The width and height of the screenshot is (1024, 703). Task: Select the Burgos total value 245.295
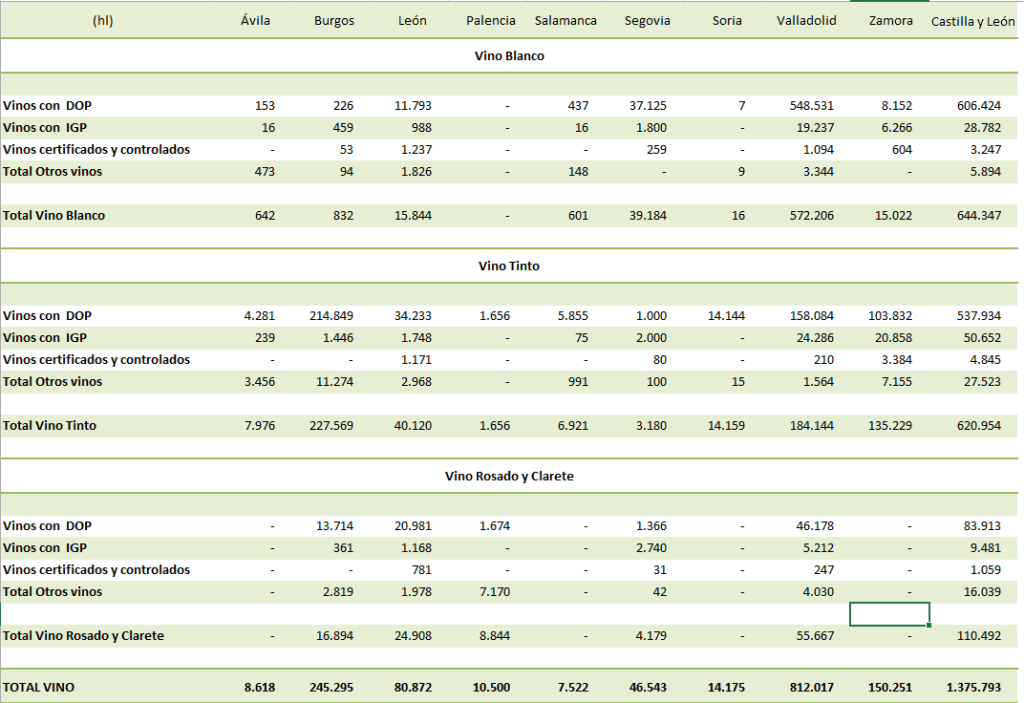tap(332, 687)
